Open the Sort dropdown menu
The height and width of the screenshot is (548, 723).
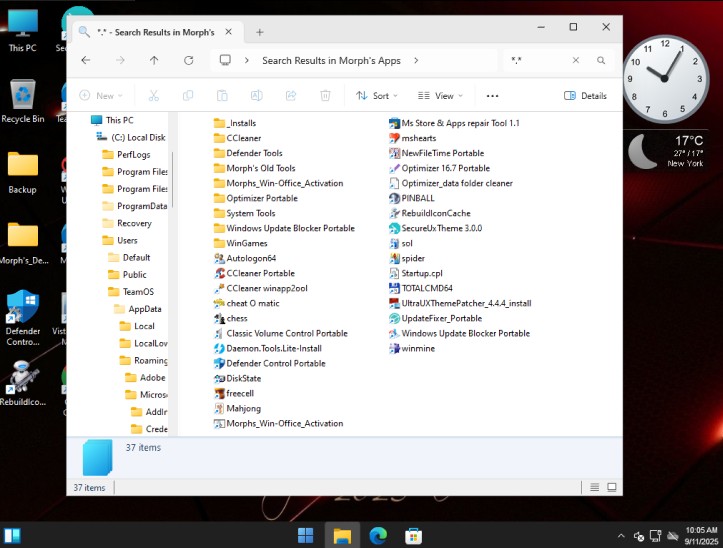coord(376,95)
